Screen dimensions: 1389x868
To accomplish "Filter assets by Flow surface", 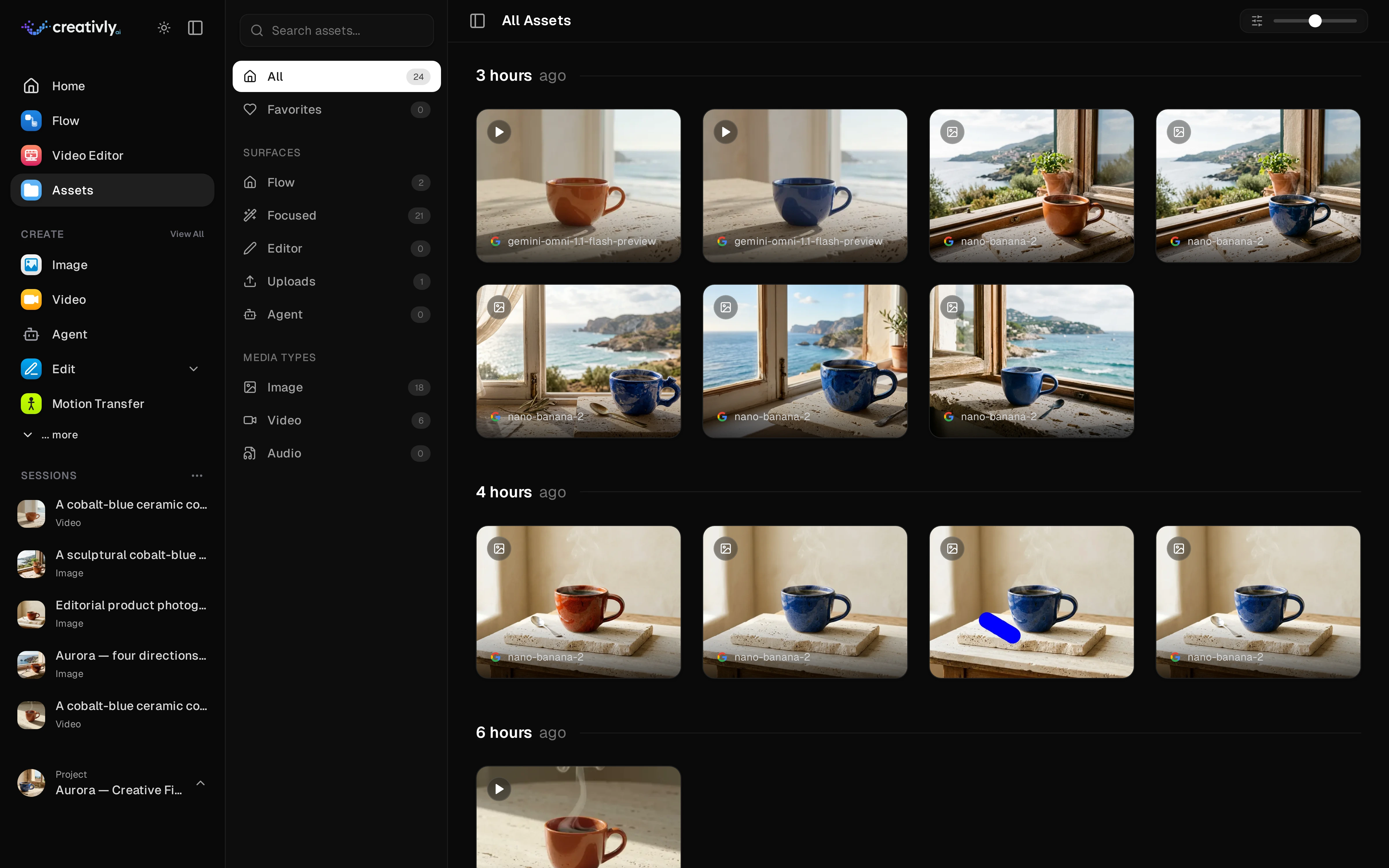I will [x=337, y=183].
